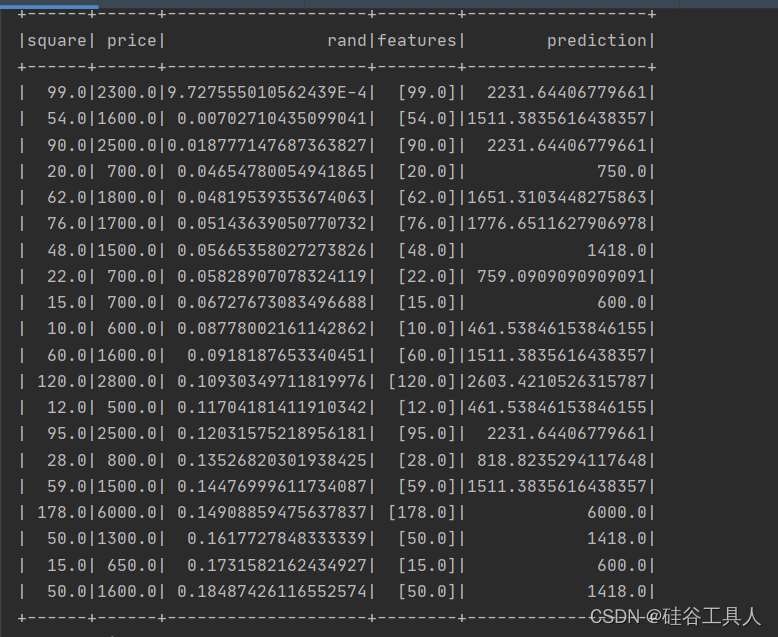The image size is (778, 637).
Task: Select the price value 600.0
Action: click(131, 328)
